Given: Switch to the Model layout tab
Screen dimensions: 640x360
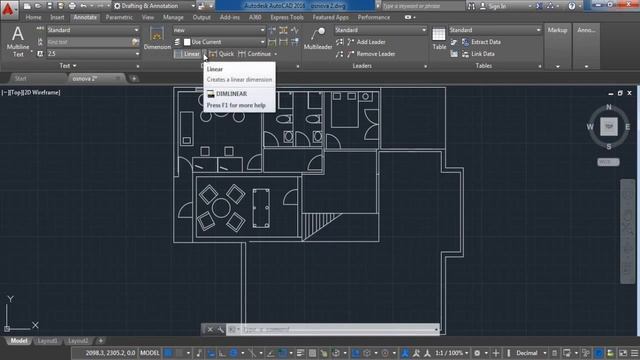Looking at the screenshot, I should [19, 340].
